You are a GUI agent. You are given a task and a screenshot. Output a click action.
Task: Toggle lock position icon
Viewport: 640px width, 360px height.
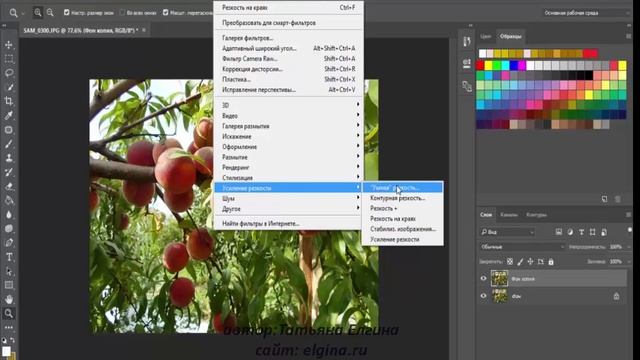[530, 262]
